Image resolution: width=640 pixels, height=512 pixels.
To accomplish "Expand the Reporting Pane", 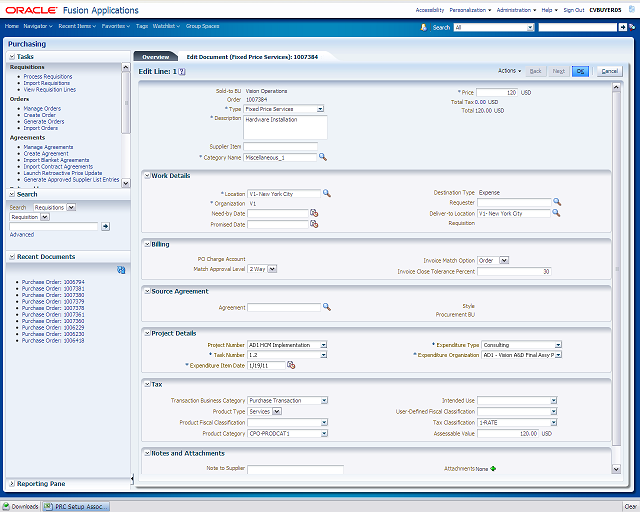I will point(12,483).
